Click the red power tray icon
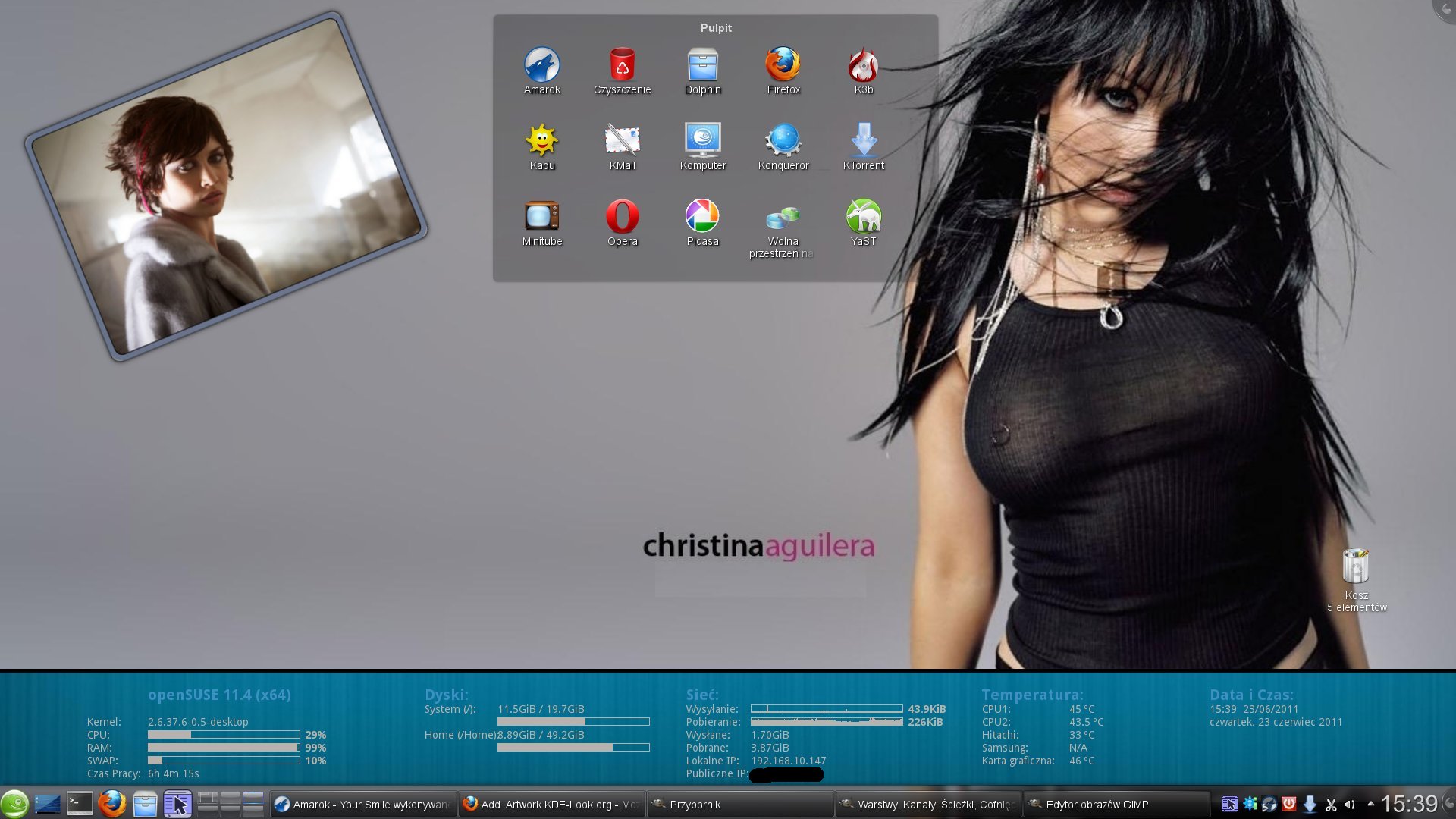This screenshot has width=1456, height=819. tap(1289, 805)
